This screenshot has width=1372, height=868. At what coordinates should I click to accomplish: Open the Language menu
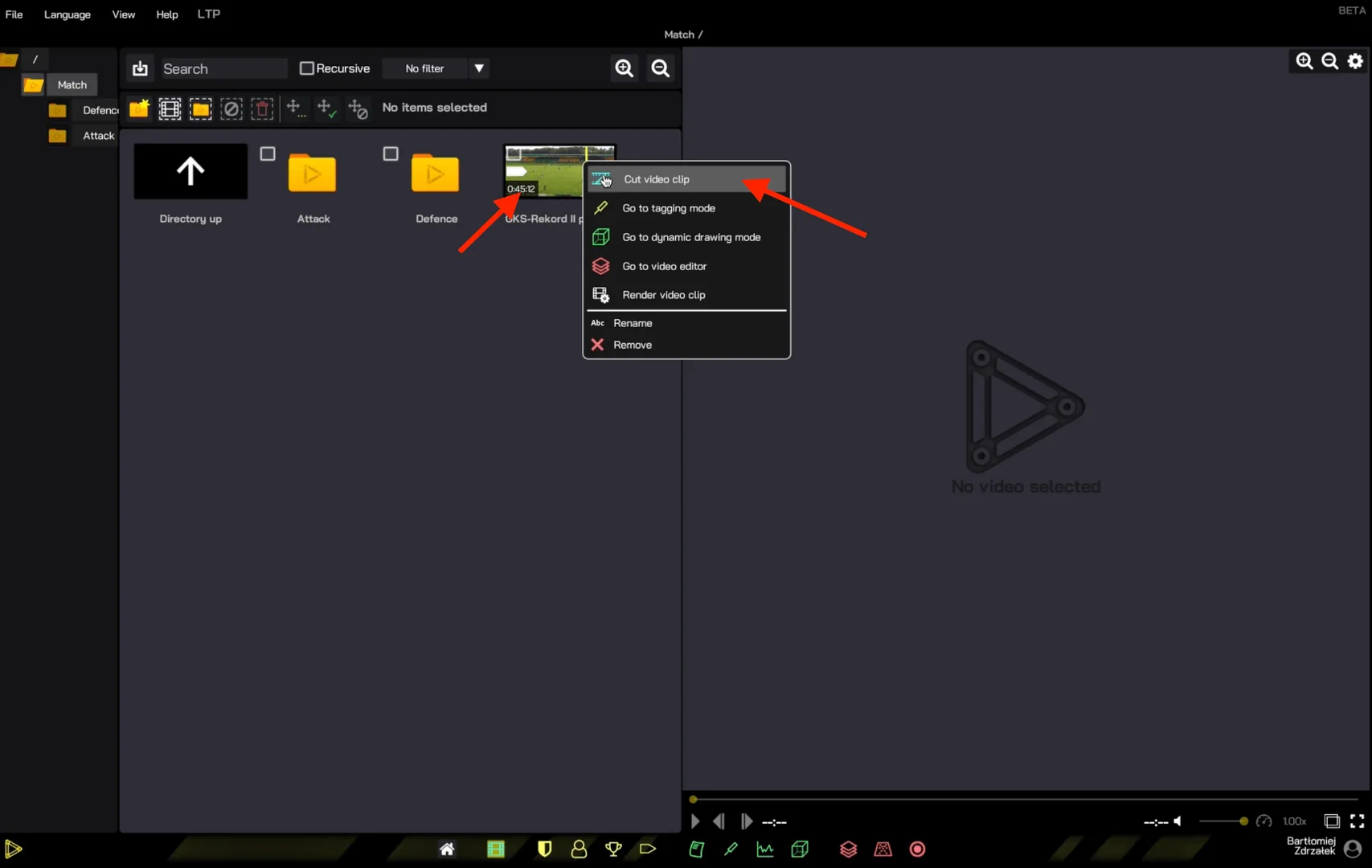(67, 14)
